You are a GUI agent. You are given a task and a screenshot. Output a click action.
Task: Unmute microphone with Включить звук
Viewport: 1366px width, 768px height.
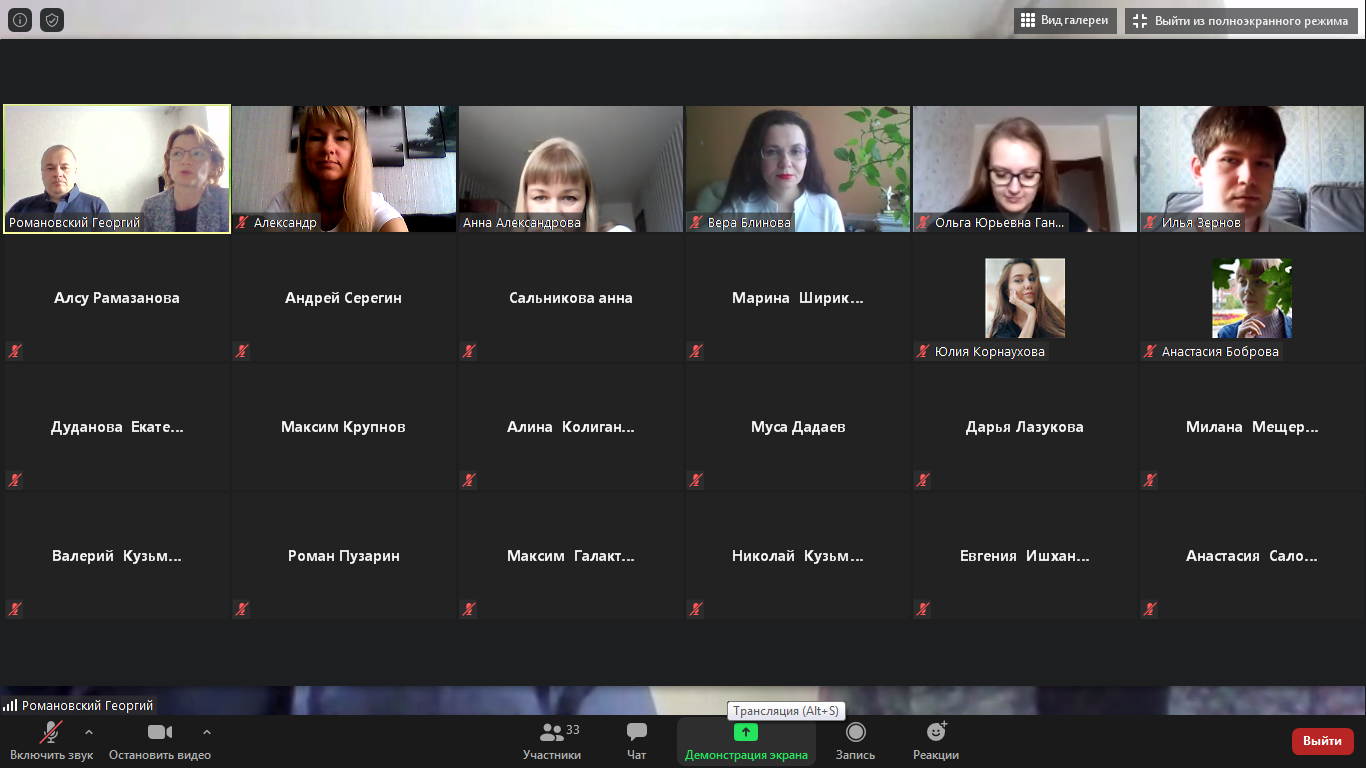pos(52,741)
